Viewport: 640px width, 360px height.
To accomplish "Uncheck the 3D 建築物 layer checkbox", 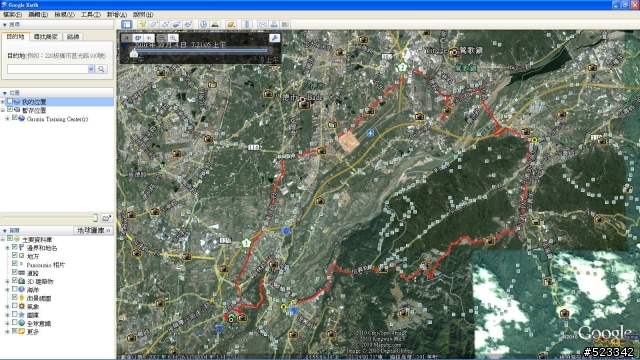I will pos(15,281).
